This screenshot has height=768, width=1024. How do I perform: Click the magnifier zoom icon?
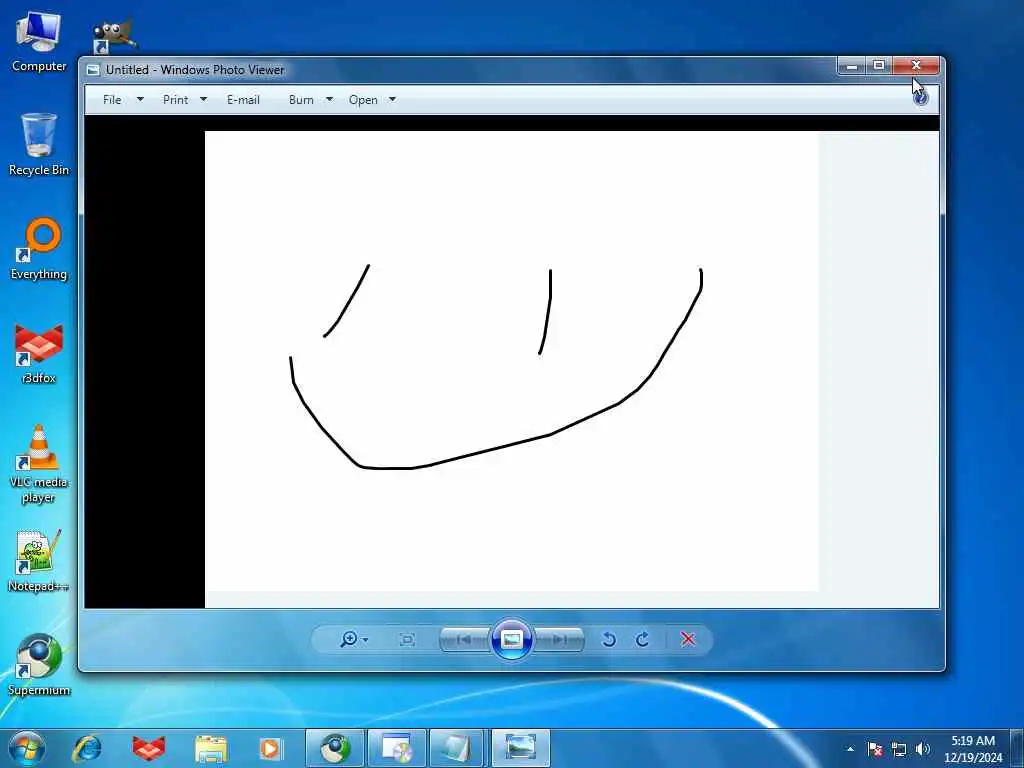[x=349, y=639]
